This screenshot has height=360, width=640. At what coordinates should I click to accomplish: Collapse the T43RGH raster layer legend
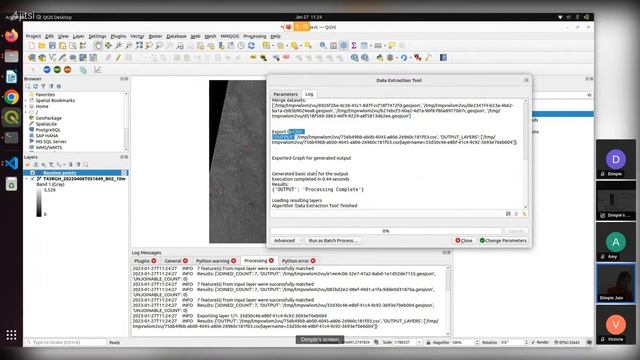point(27,179)
